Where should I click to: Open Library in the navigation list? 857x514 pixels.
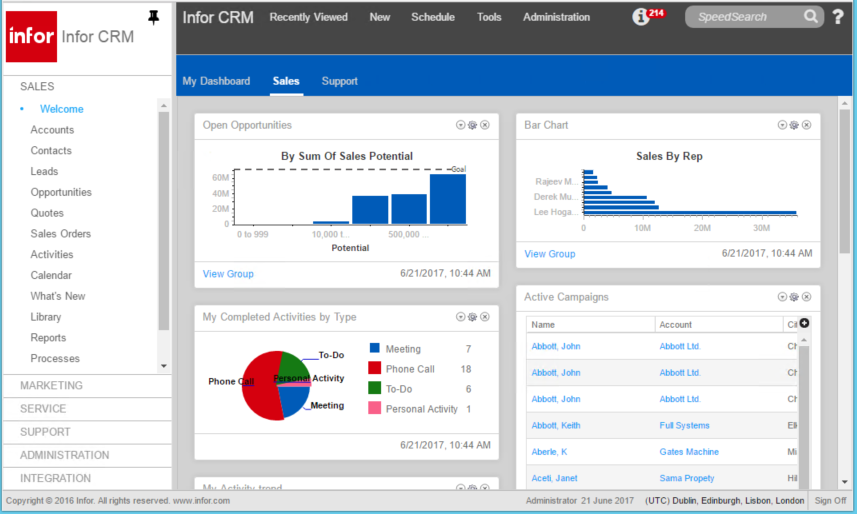pyautogui.click(x=46, y=317)
